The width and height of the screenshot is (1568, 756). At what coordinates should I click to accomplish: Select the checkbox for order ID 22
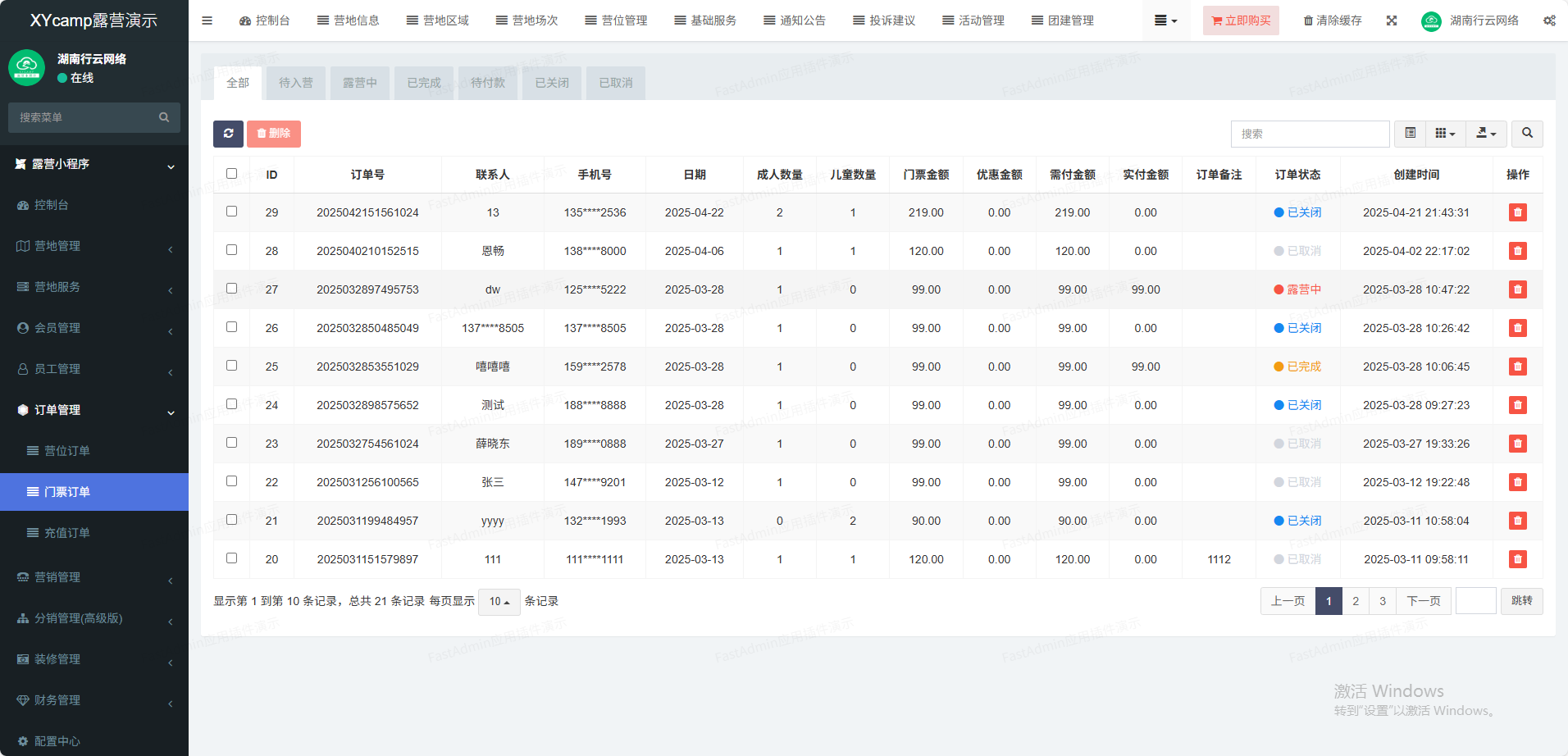pyautogui.click(x=231, y=481)
